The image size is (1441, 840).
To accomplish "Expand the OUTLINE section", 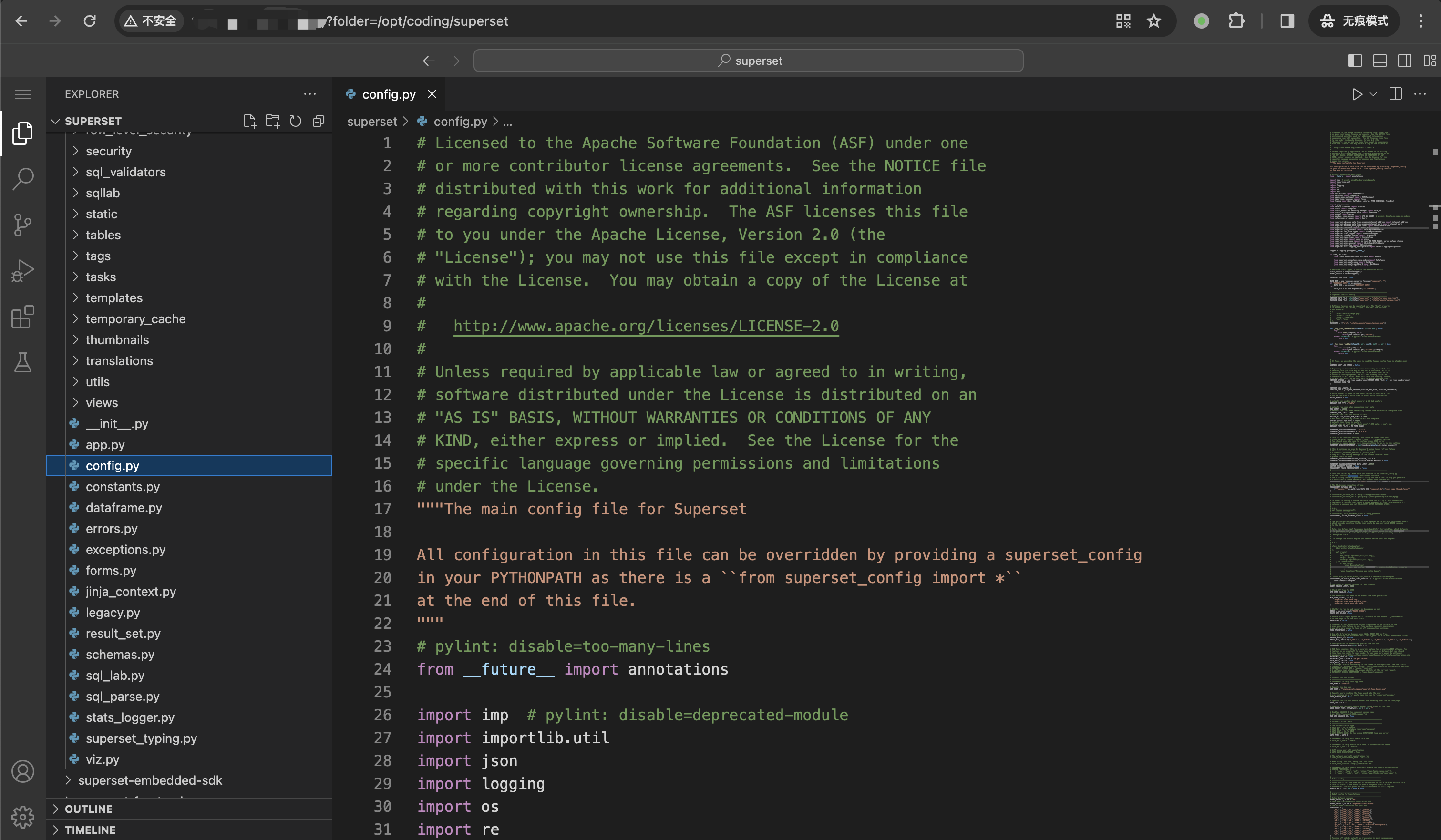I will [x=89, y=809].
